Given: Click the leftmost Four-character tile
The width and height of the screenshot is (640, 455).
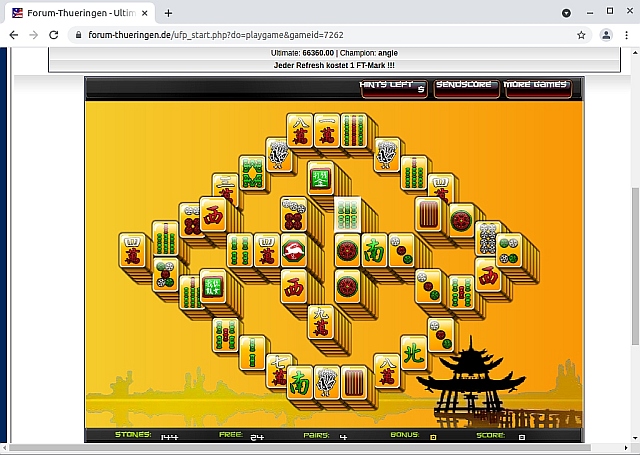Looking at the screenshot, I should click(132, 250).
